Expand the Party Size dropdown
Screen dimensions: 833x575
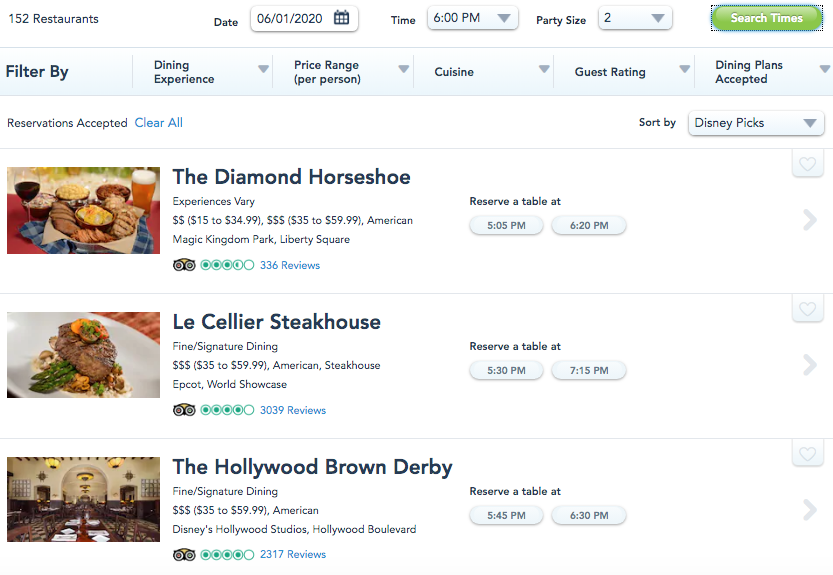tap(635, 18)
